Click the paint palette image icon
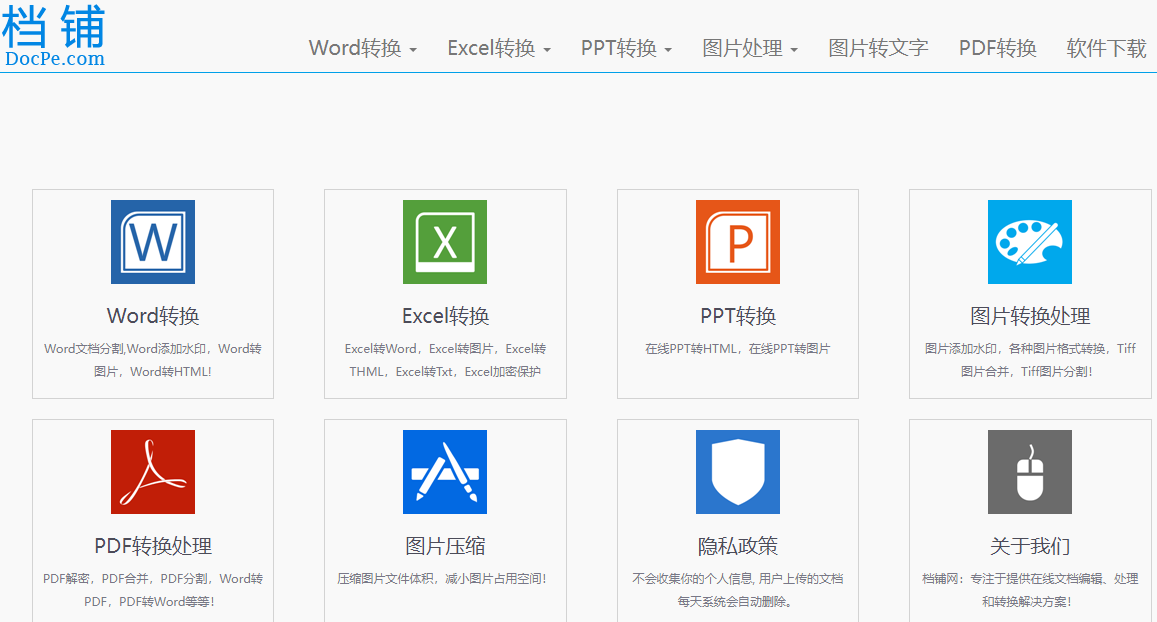Viewport: 1157px width, 622px height. coord(1030,242)
